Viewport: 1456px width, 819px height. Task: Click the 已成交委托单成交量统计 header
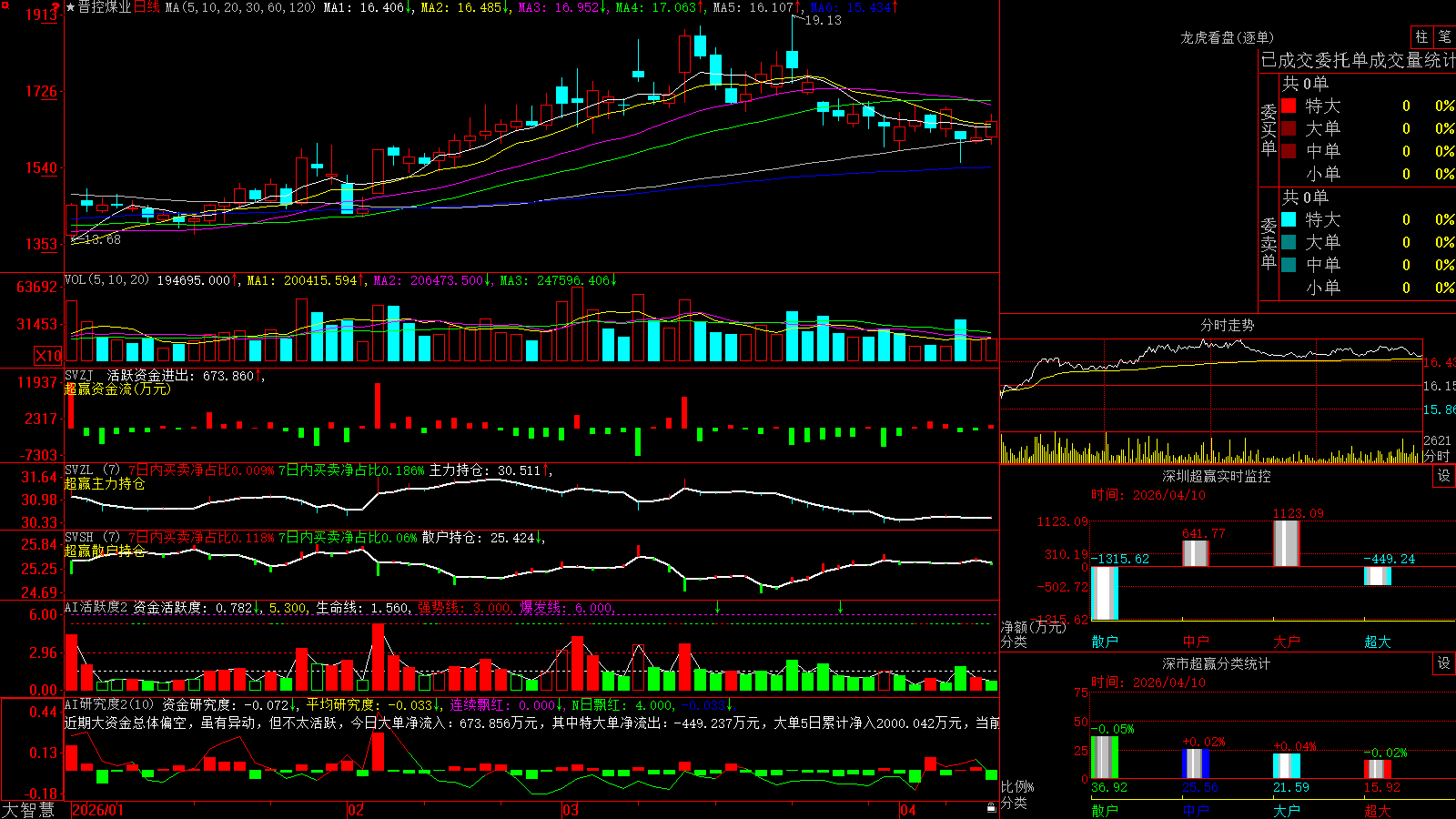tap(1358, 60)
